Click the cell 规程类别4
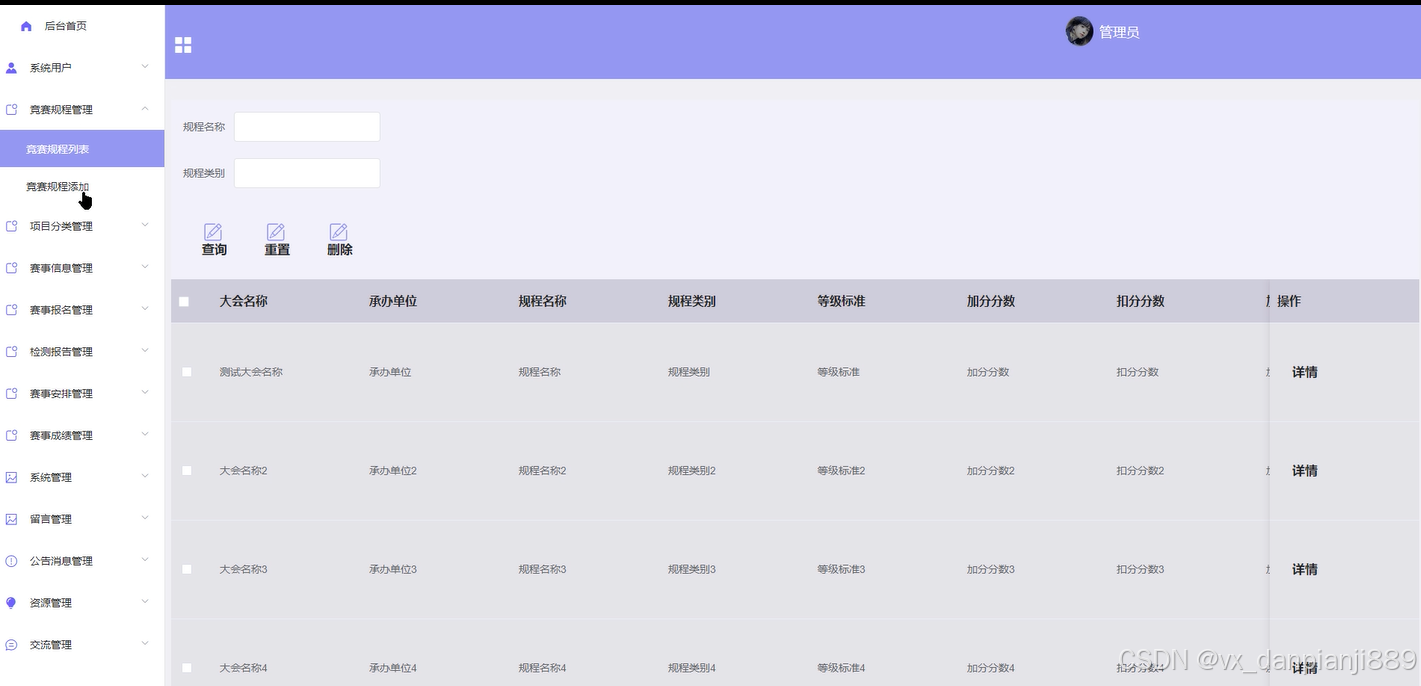Screen dimensions: 1421x686 coord(692,667)
